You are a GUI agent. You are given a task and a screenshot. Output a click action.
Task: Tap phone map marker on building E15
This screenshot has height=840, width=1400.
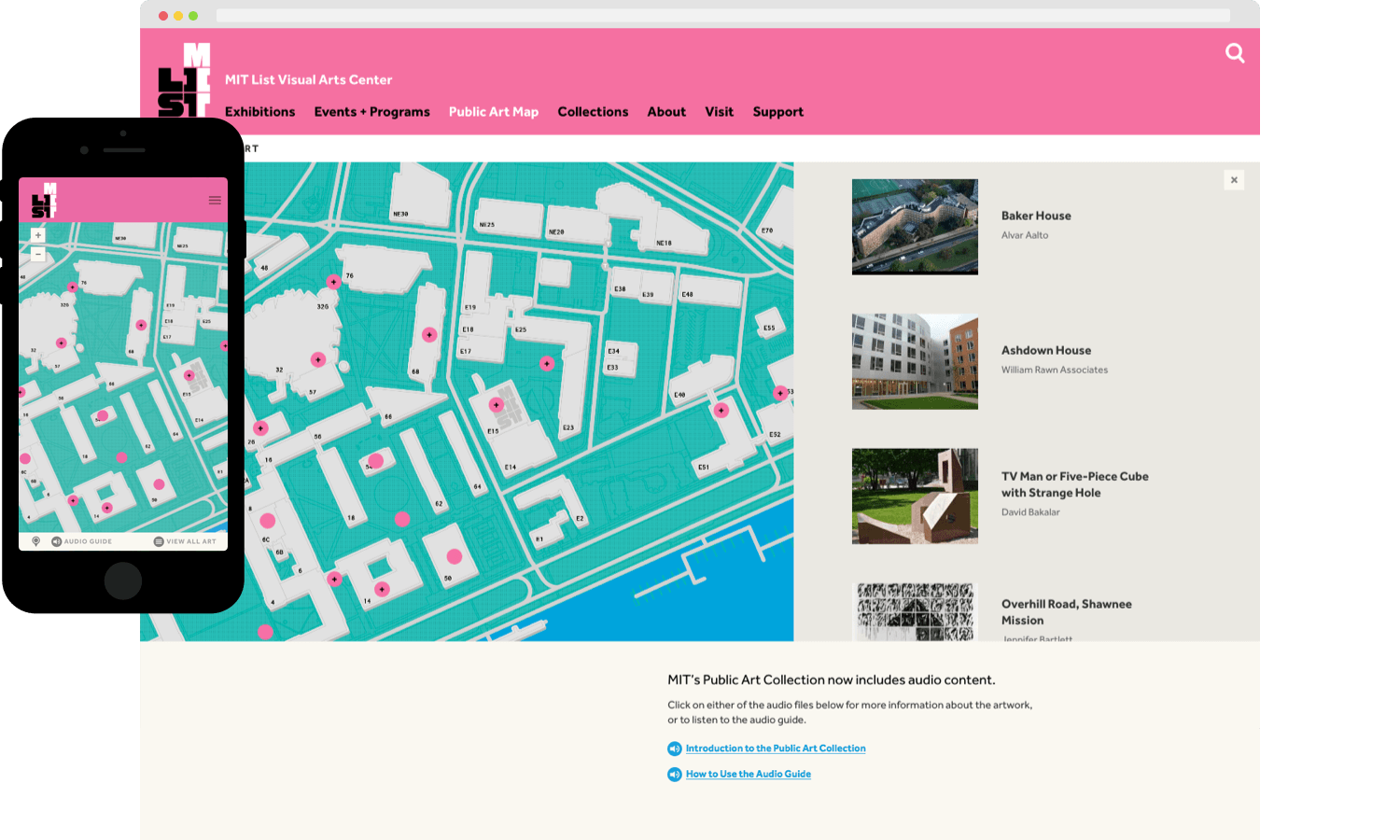pos(189,375)
